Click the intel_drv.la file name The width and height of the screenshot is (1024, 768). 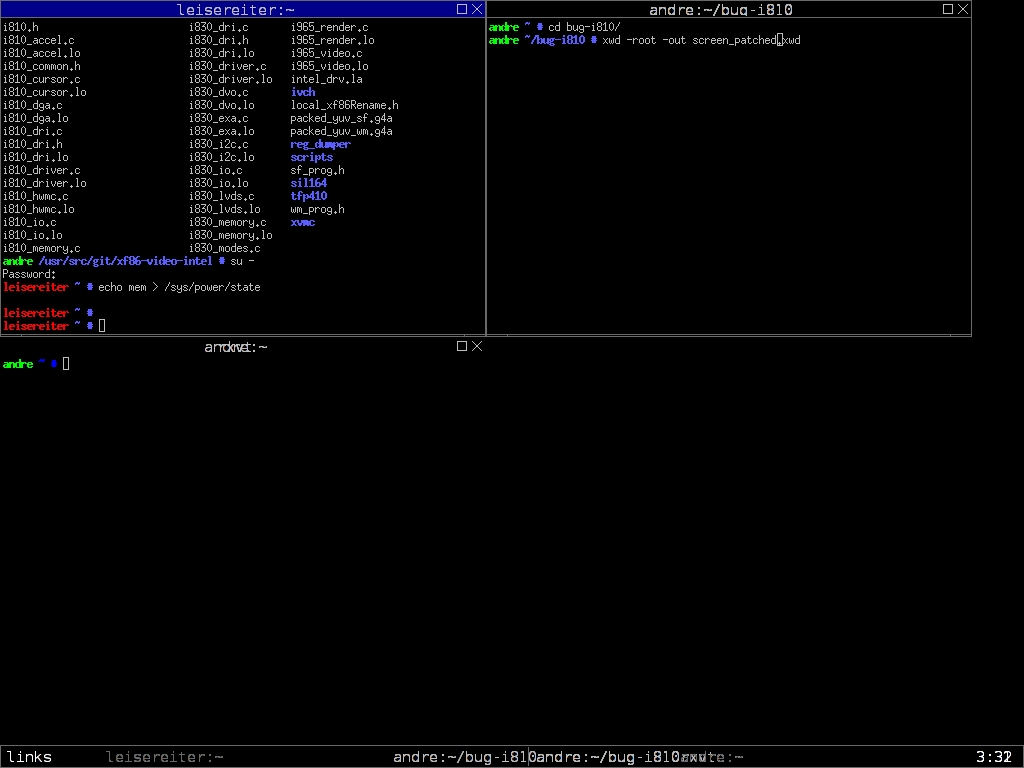coord(326,79)
